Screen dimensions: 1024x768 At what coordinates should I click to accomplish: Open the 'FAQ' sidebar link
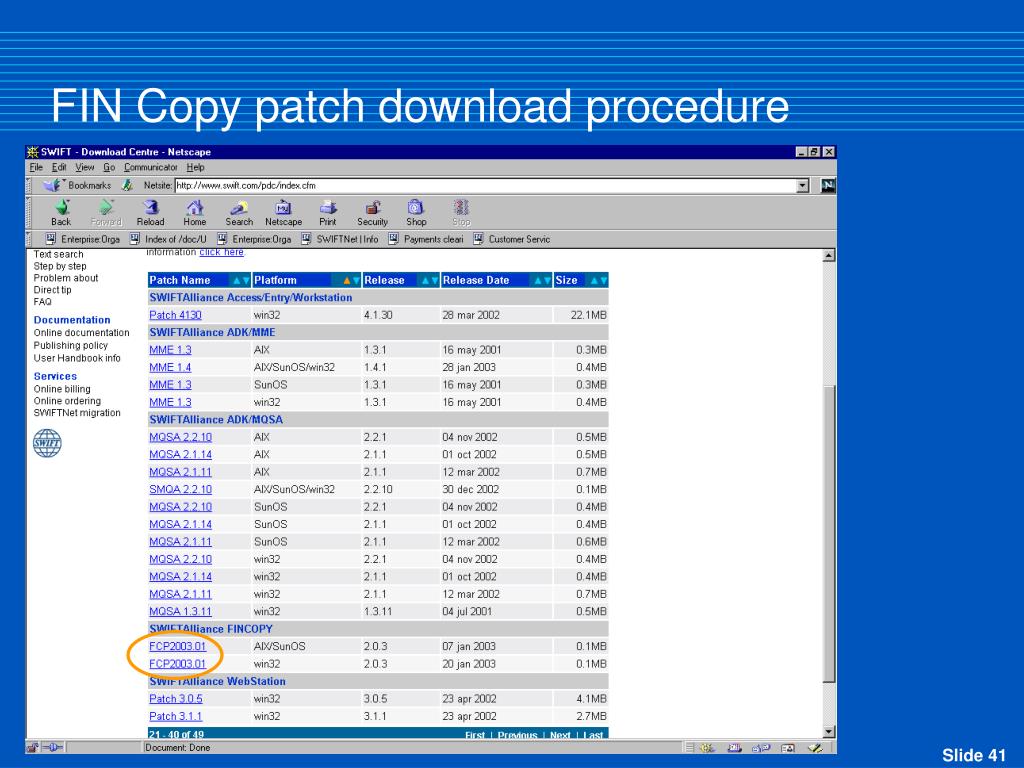coord(42,302)
